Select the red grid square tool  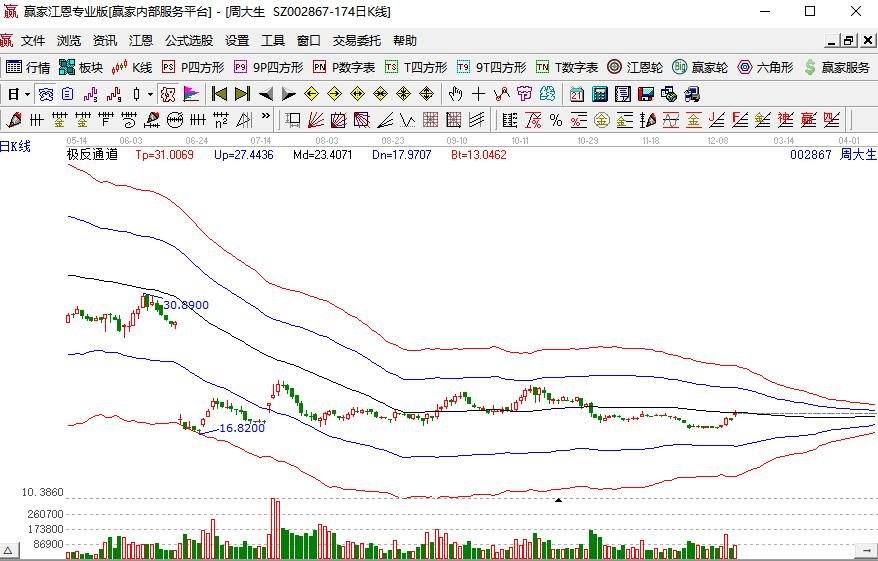(431, 120)
